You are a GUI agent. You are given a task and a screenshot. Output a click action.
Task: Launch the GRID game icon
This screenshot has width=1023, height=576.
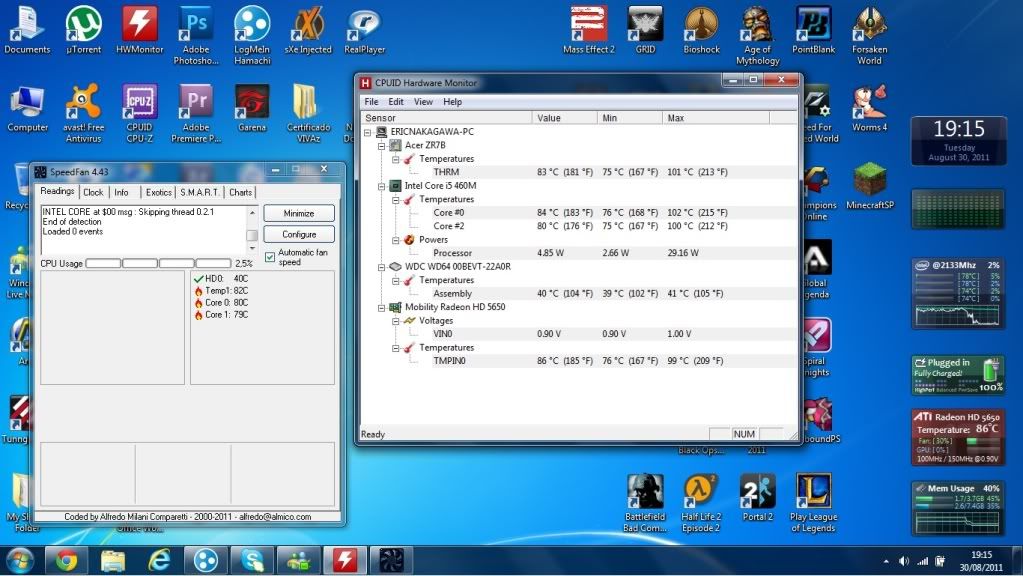click(x=645, y=30)
